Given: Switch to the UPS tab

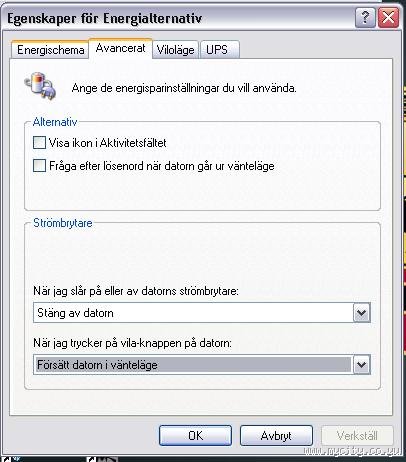Looking at the screenshot, I should coord(219,50).
